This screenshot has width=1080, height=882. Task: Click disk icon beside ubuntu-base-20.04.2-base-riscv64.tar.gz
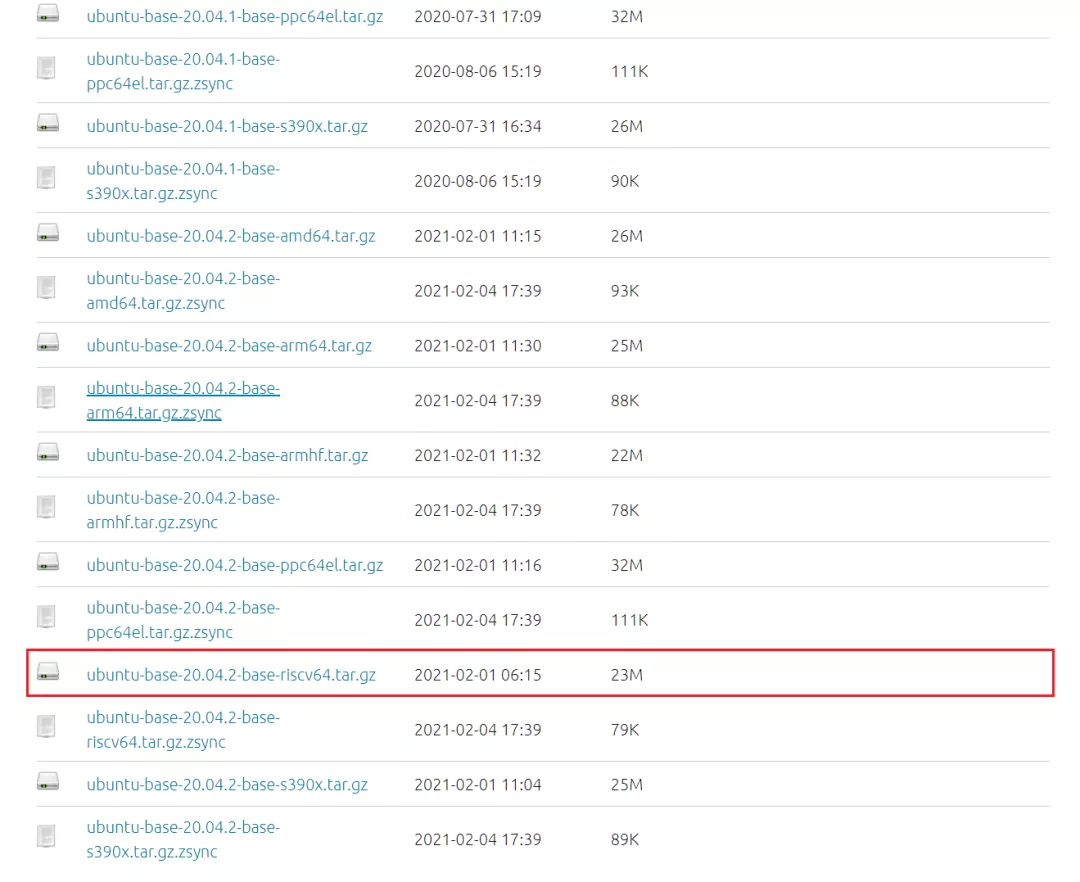coord(48,671)
